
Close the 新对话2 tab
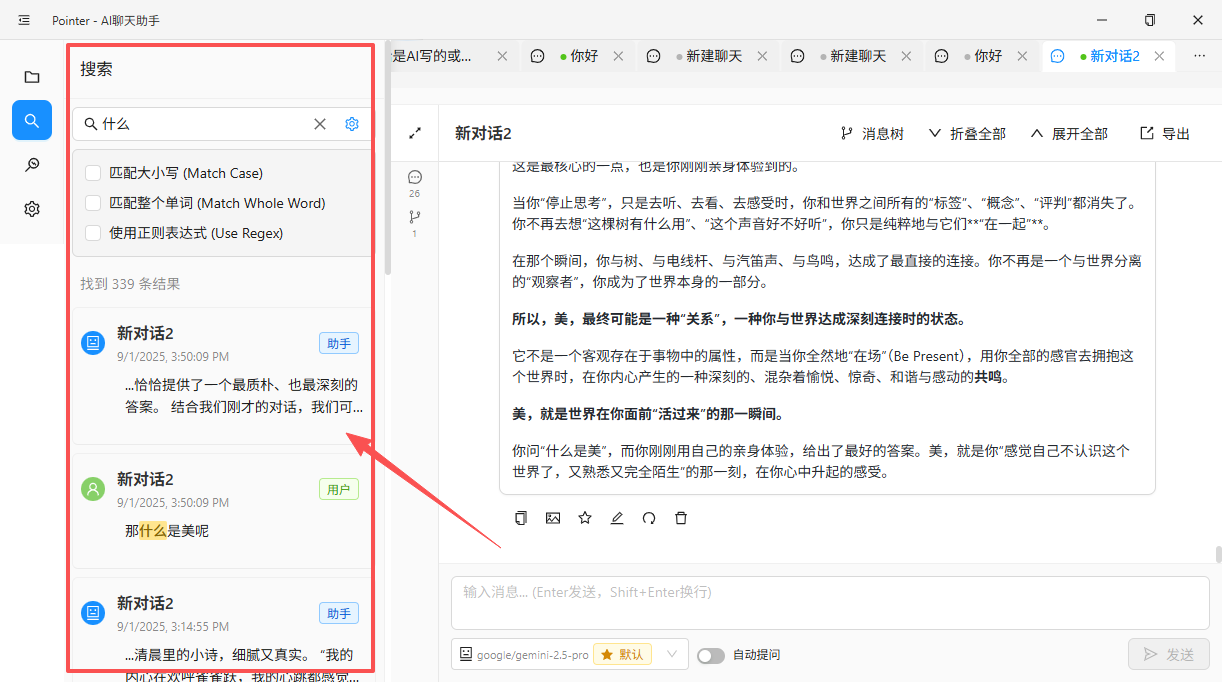[x=1160, y=56]
